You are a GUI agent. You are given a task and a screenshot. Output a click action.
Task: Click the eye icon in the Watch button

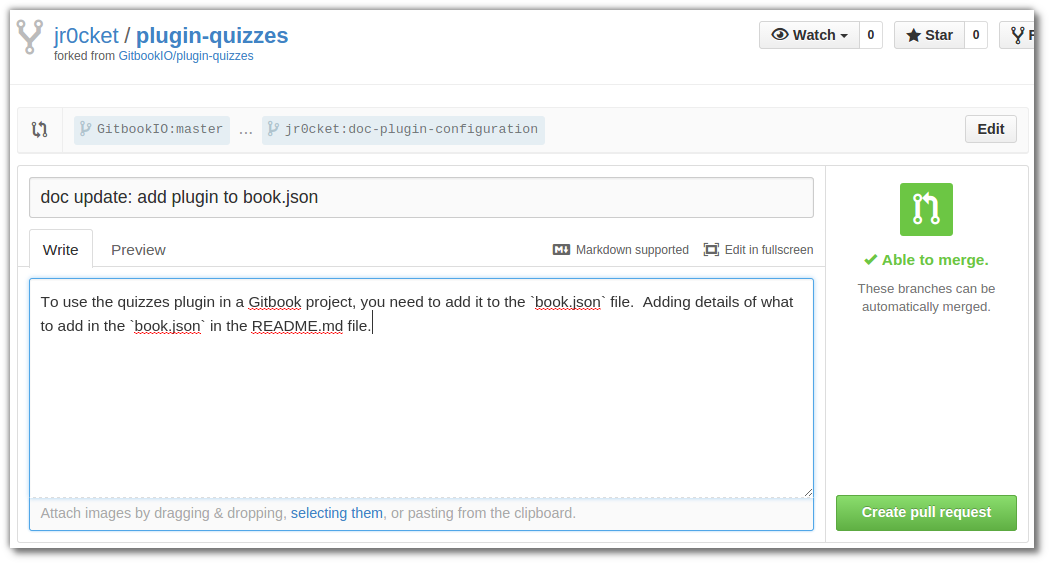pos(779,34)
